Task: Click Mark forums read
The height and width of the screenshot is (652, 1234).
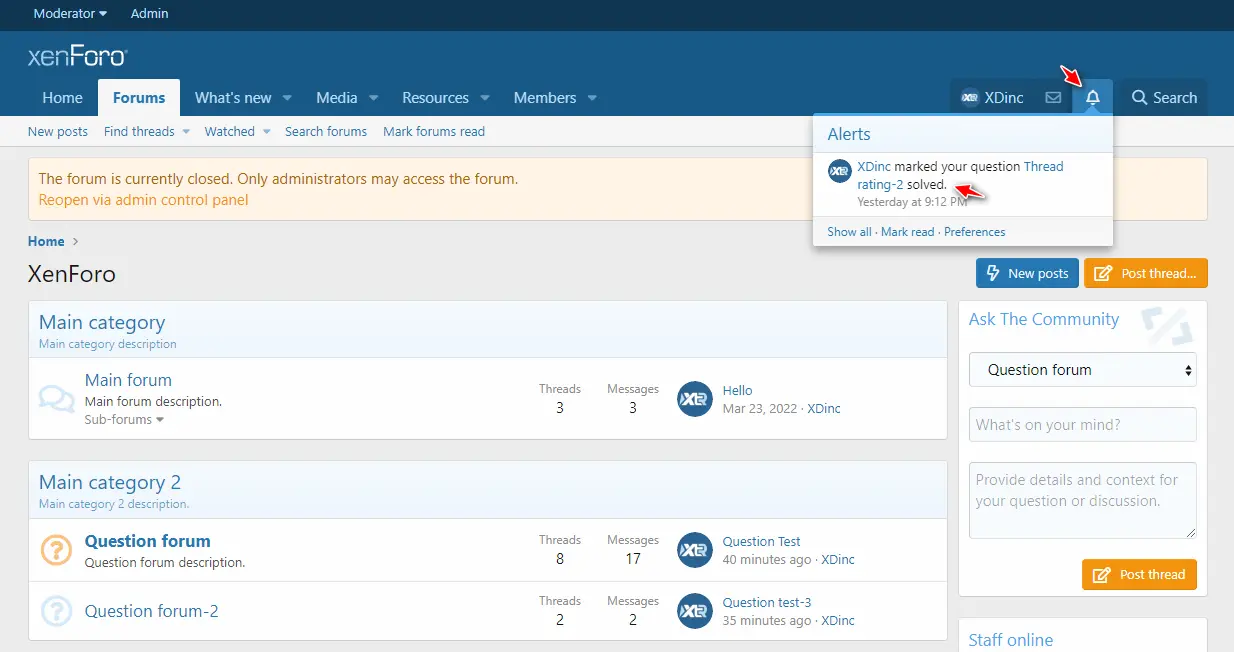Action: pos(434,131)
